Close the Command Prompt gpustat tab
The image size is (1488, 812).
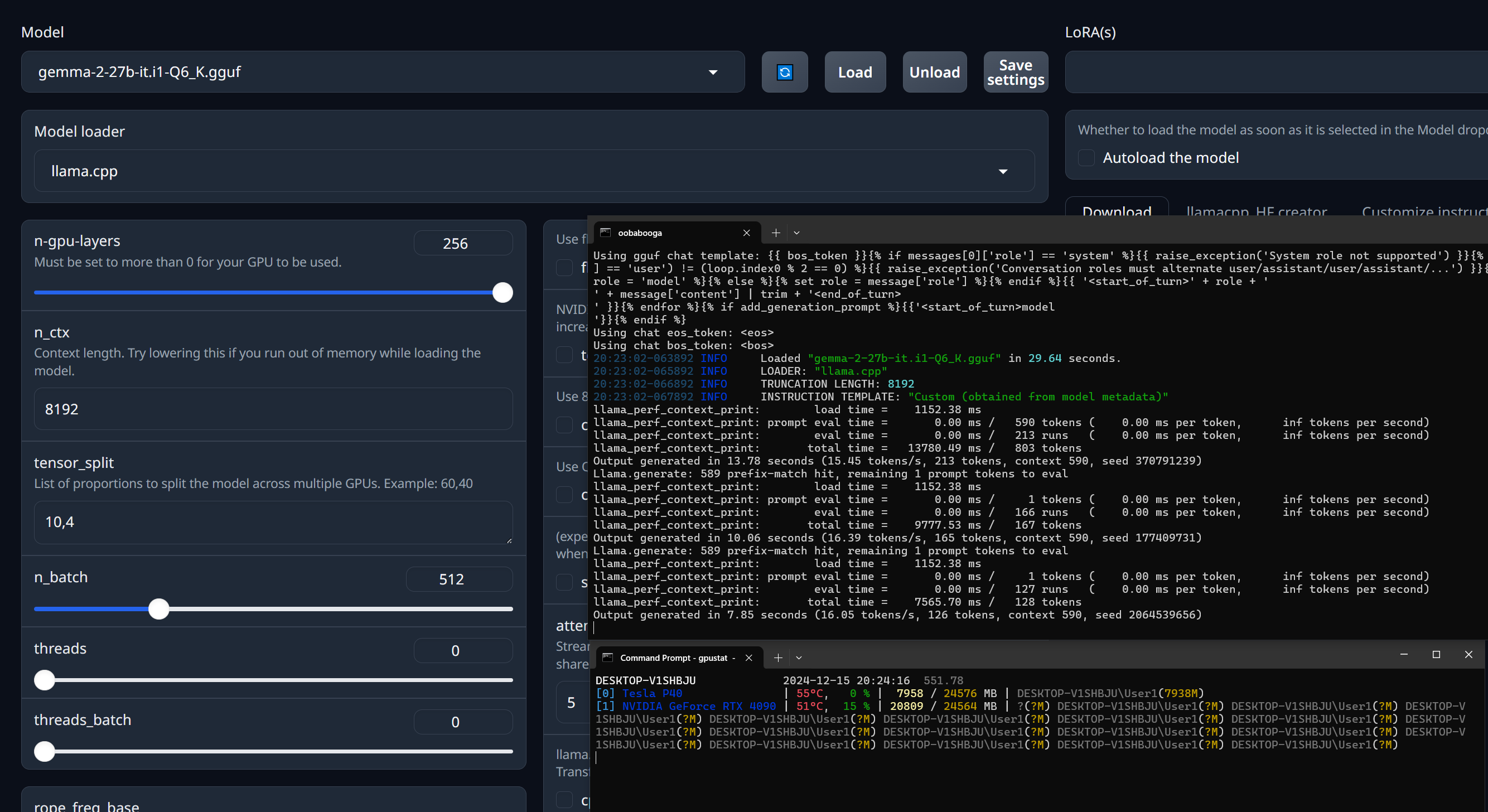[748, 658]
